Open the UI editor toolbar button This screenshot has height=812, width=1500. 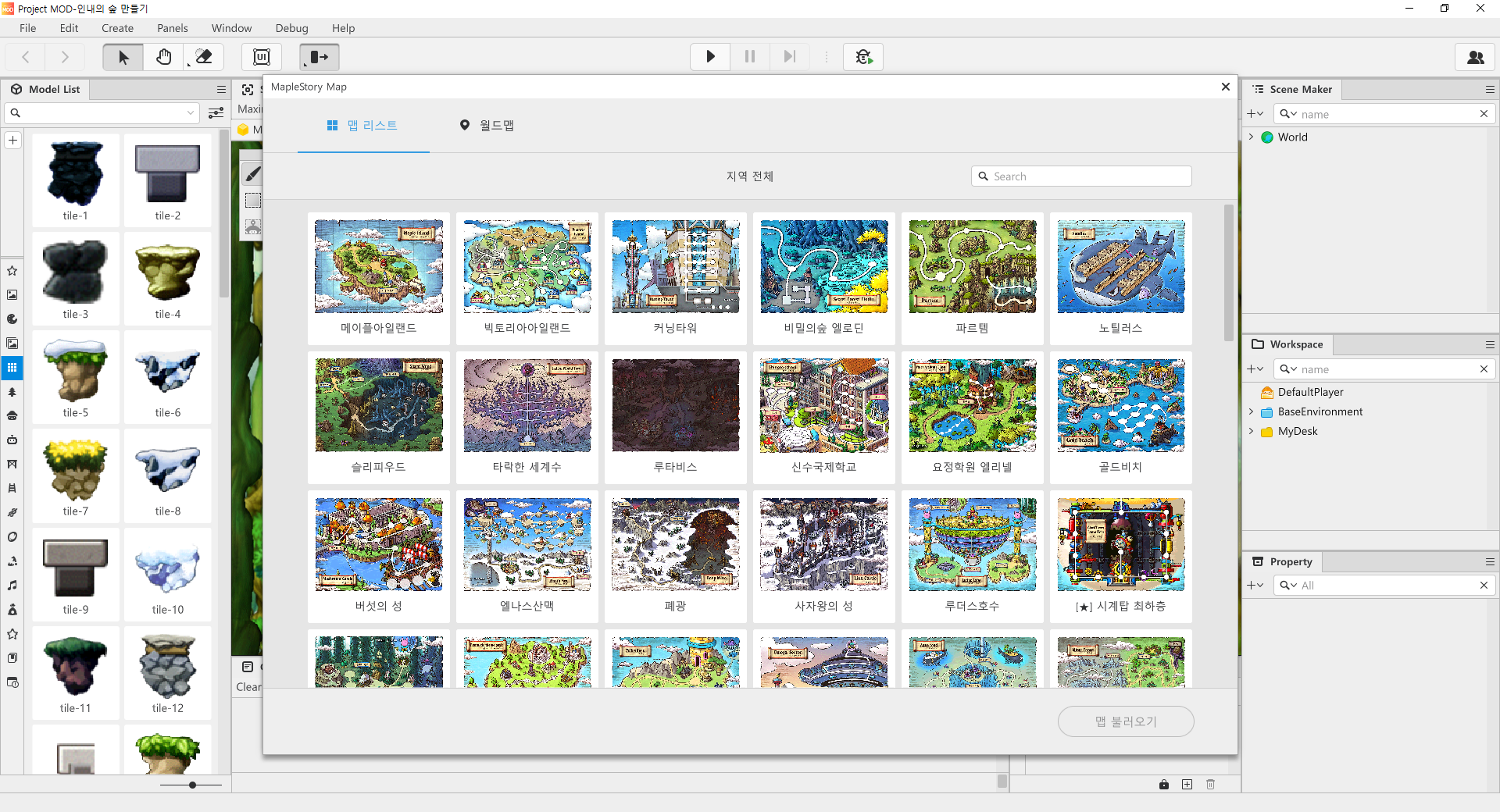tap(262, 57)
